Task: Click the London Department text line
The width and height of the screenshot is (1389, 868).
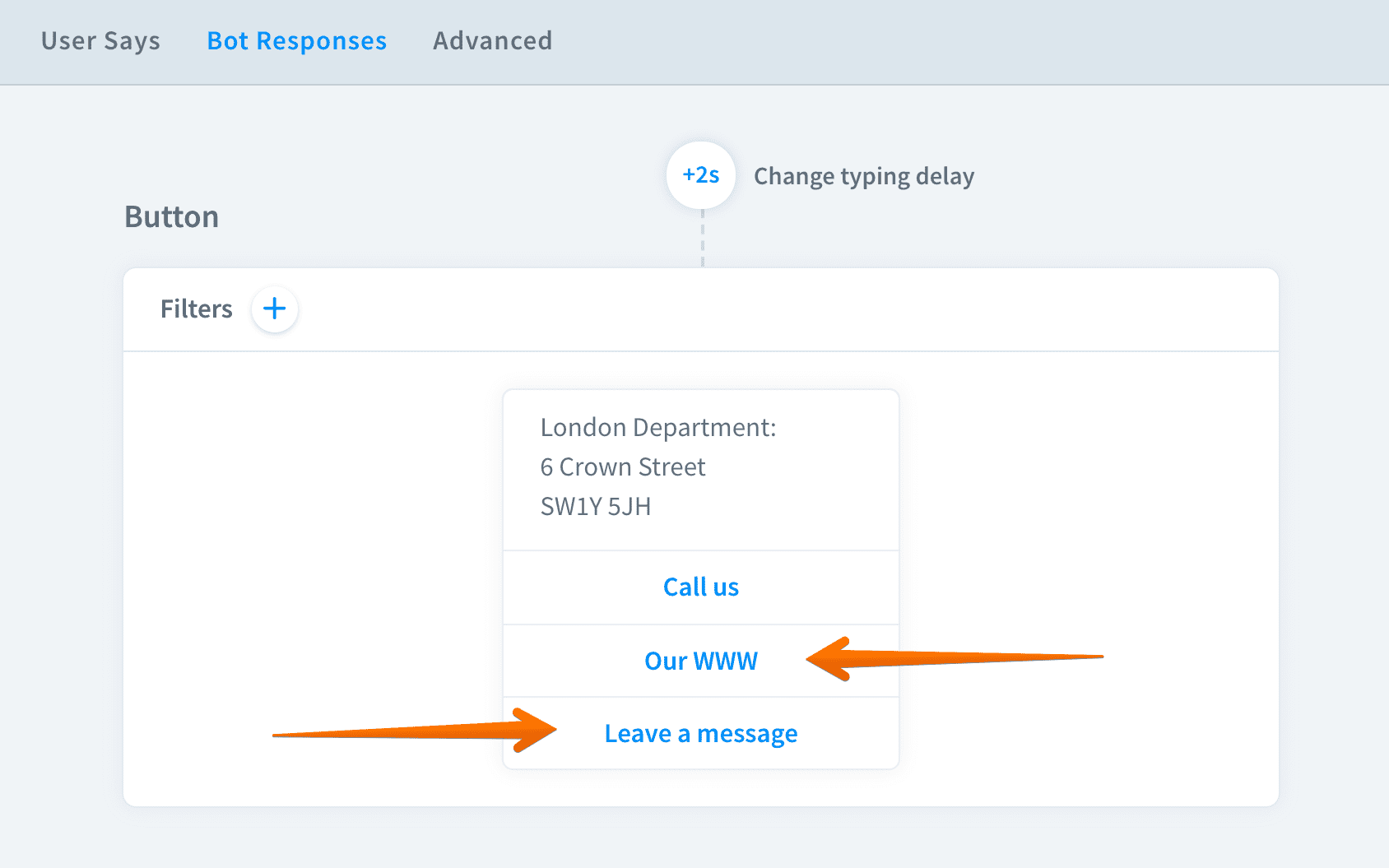Action: coord(657,428)
